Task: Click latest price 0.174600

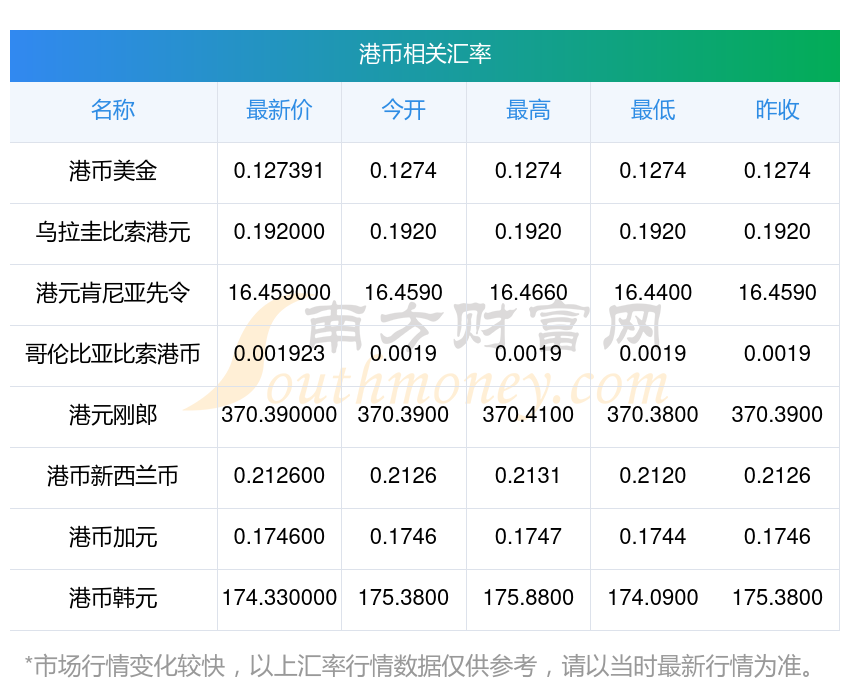Action: click(279, 537)
